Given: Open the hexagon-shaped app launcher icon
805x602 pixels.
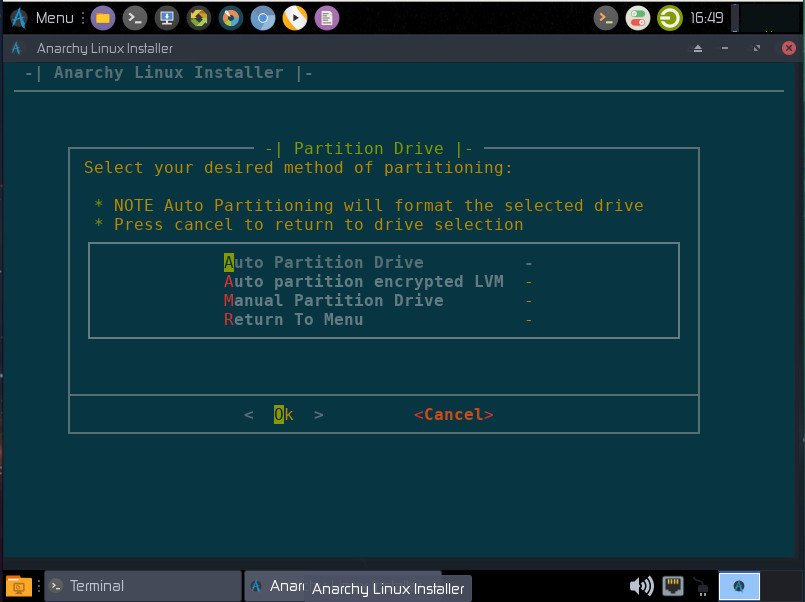Looking at the screenshot, I should pos(199,18).
